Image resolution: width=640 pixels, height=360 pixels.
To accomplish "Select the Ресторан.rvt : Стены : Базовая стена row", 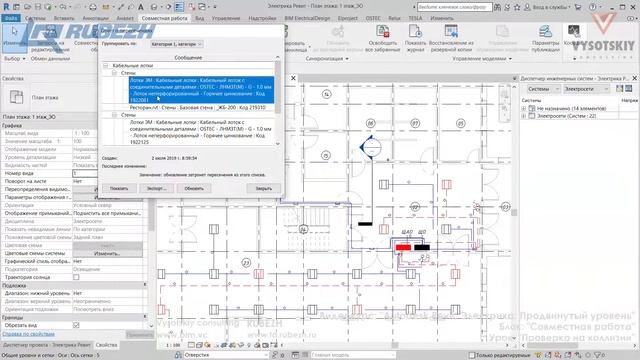I will pos(198,108).
